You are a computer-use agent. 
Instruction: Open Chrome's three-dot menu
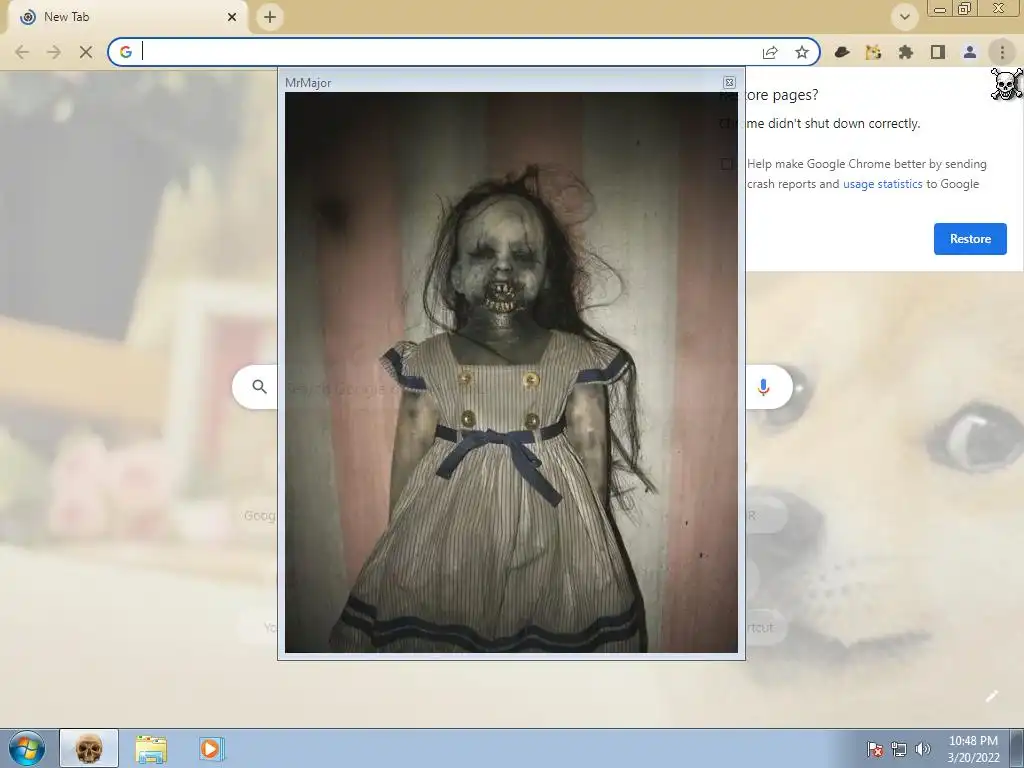(x=1002, y=52)
